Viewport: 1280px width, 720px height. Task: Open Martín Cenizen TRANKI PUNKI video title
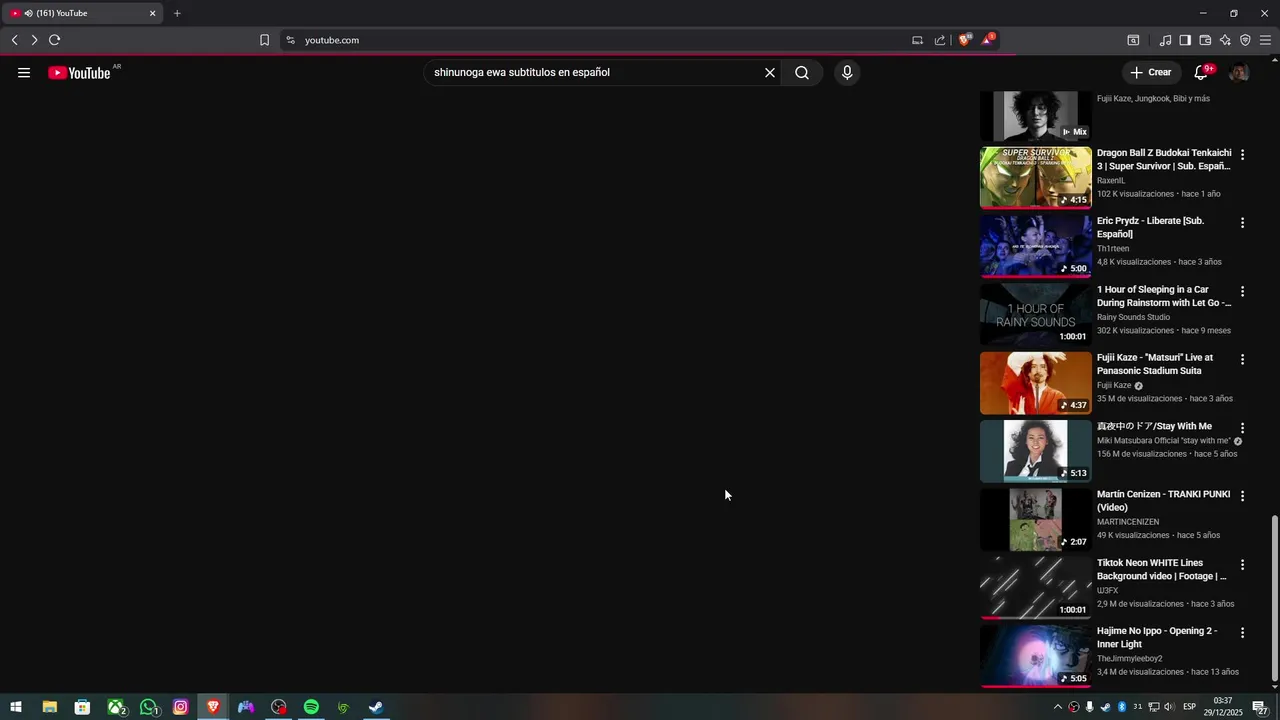1164,501
